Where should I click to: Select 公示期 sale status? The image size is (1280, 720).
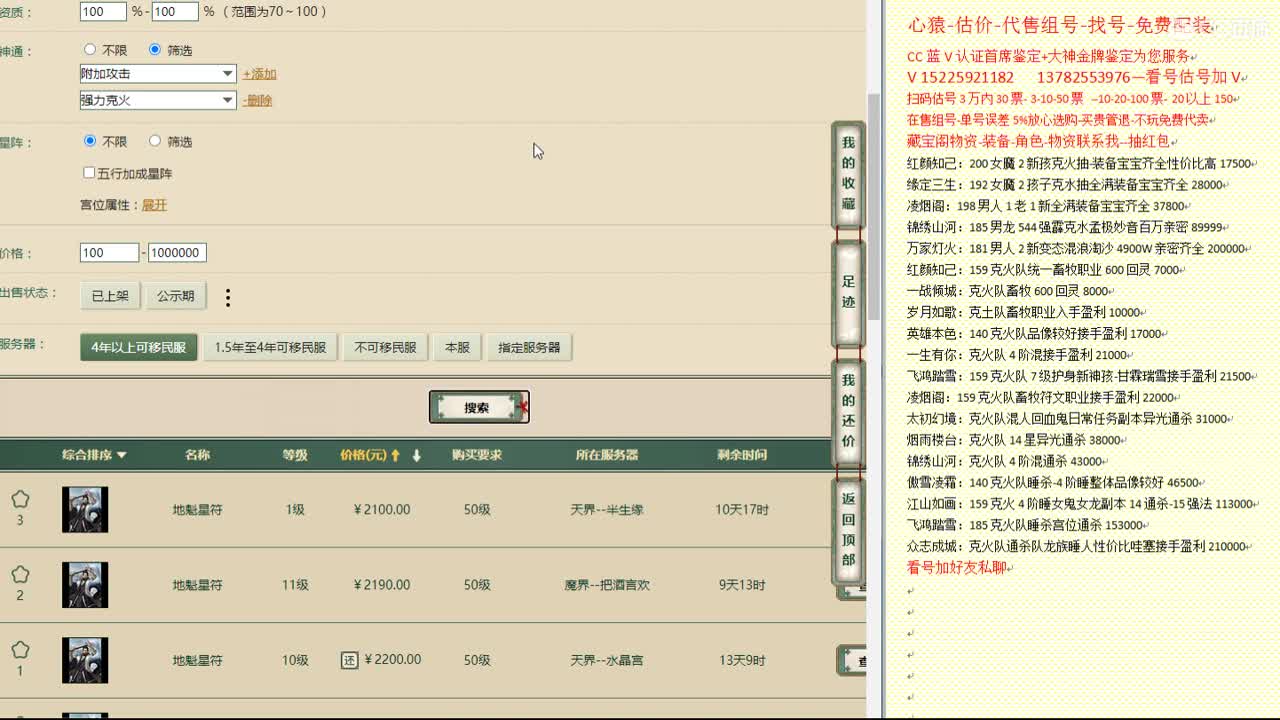click(175, 296)
